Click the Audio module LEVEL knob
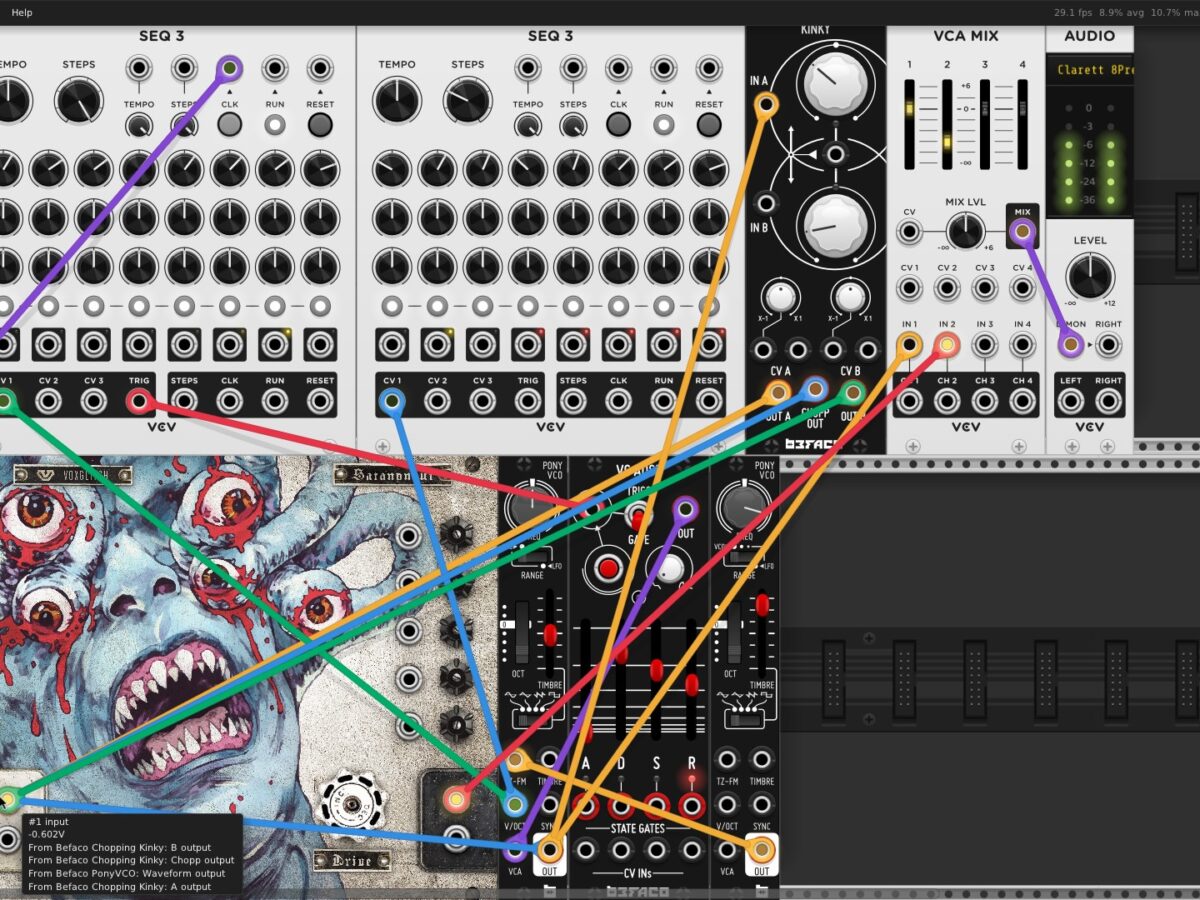The height and width of the screenshot is (900, 1200). 1089,275
